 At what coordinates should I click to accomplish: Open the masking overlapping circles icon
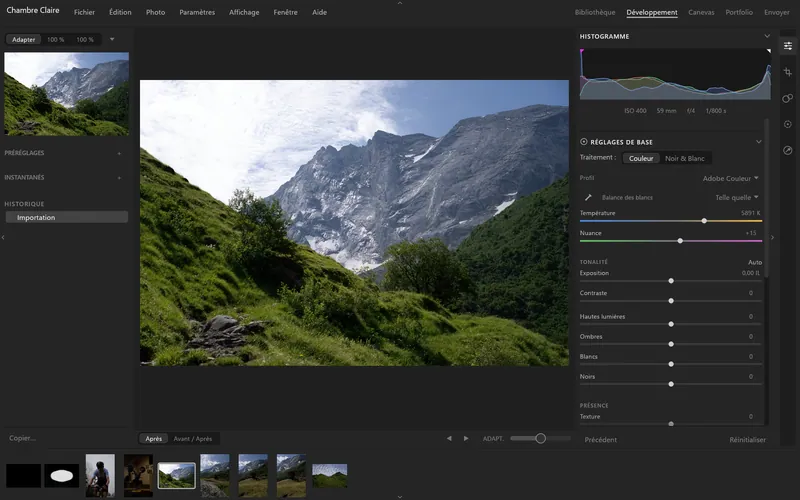click(x=788, y=98)
